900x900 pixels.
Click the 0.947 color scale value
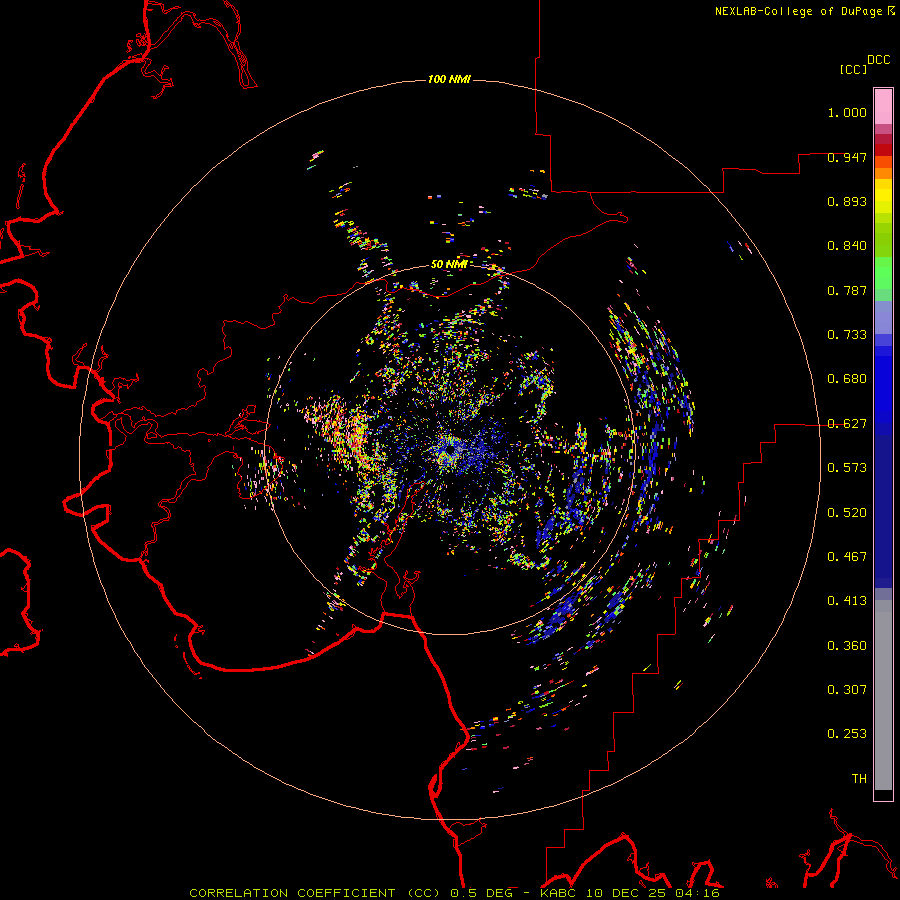[x=847, y=157]
